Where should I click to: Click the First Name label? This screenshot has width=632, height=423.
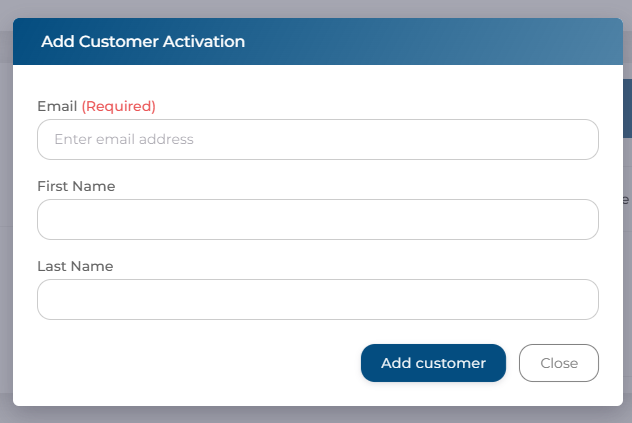[76, 186]
